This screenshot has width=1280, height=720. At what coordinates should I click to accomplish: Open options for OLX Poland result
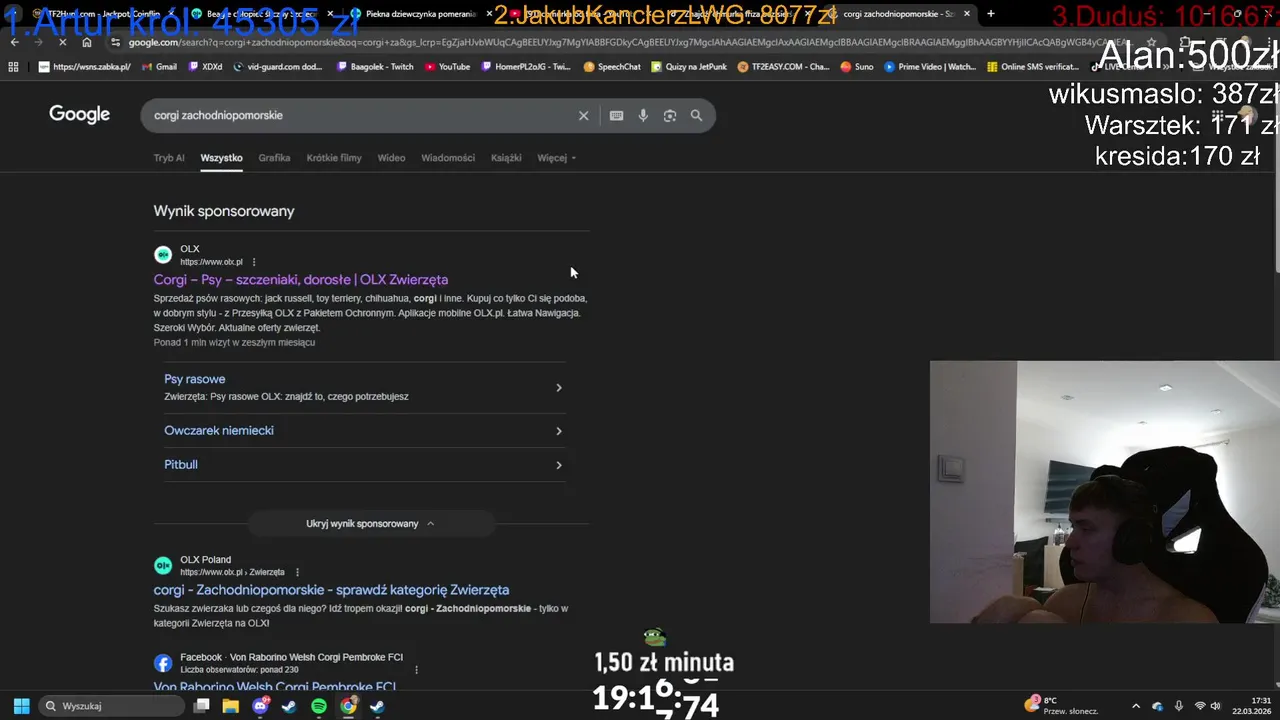tap(297, 573)
